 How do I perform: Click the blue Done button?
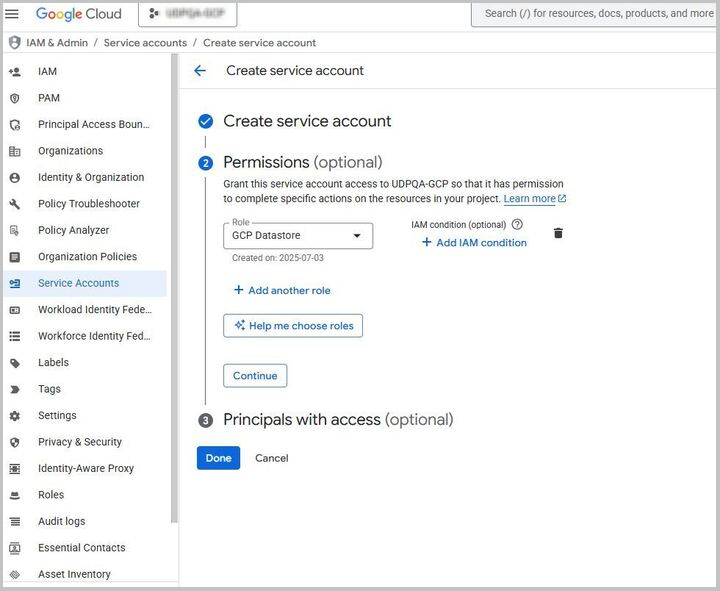(218, 458)
